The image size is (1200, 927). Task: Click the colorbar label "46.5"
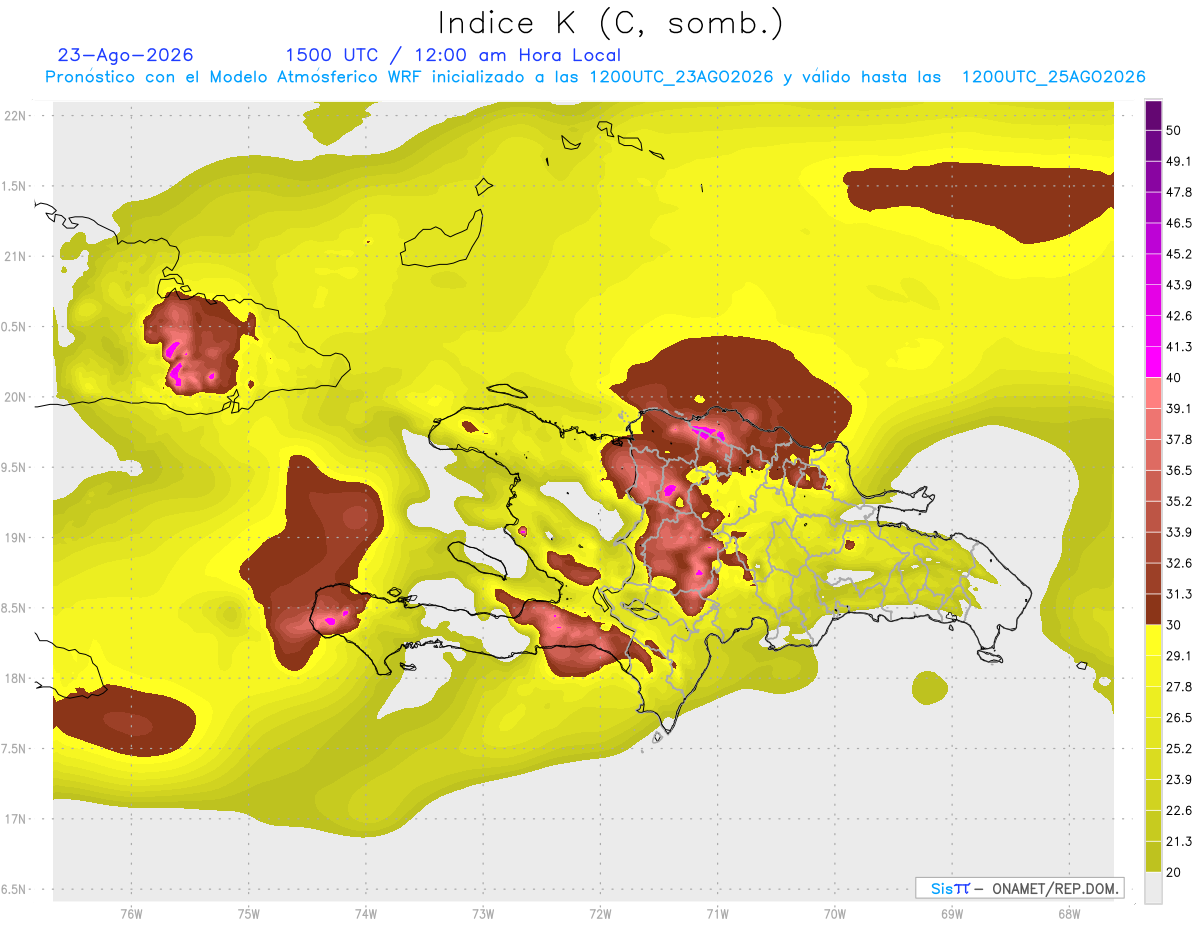[x=1180, y=223]
